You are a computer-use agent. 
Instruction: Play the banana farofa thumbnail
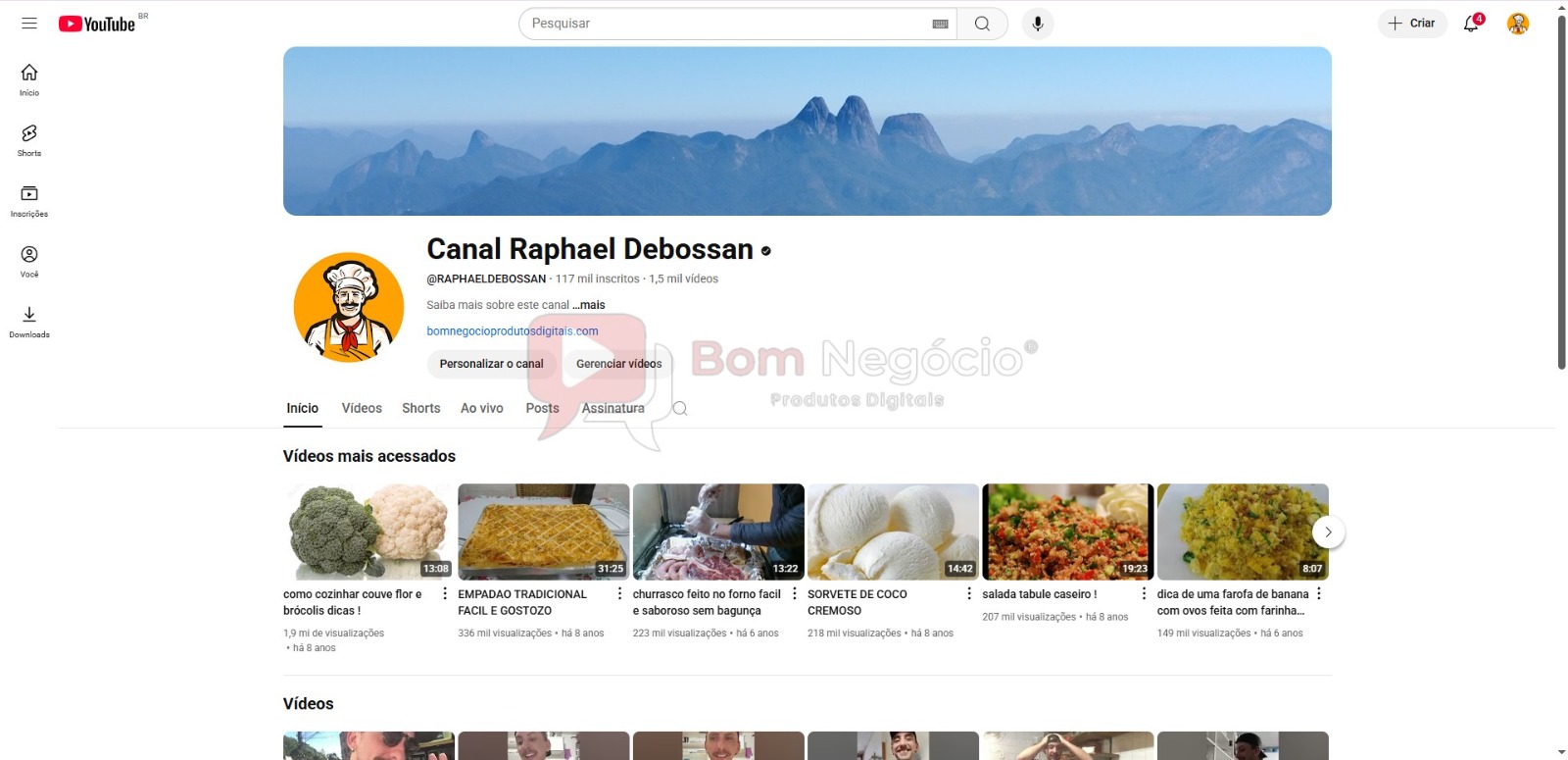pyautogui.click(x=1243, y=532)
